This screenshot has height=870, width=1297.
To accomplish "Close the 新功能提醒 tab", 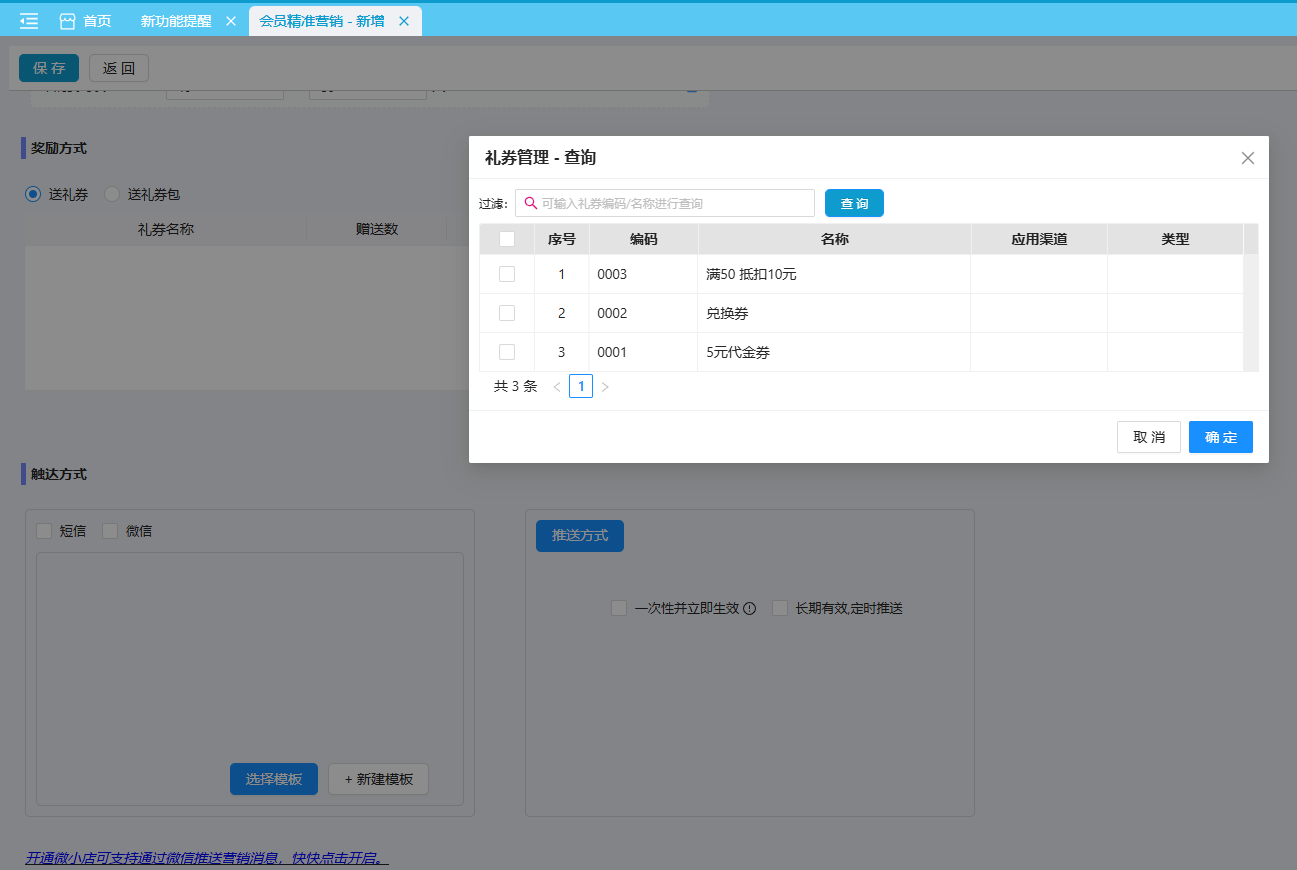I will click(231, 21).
